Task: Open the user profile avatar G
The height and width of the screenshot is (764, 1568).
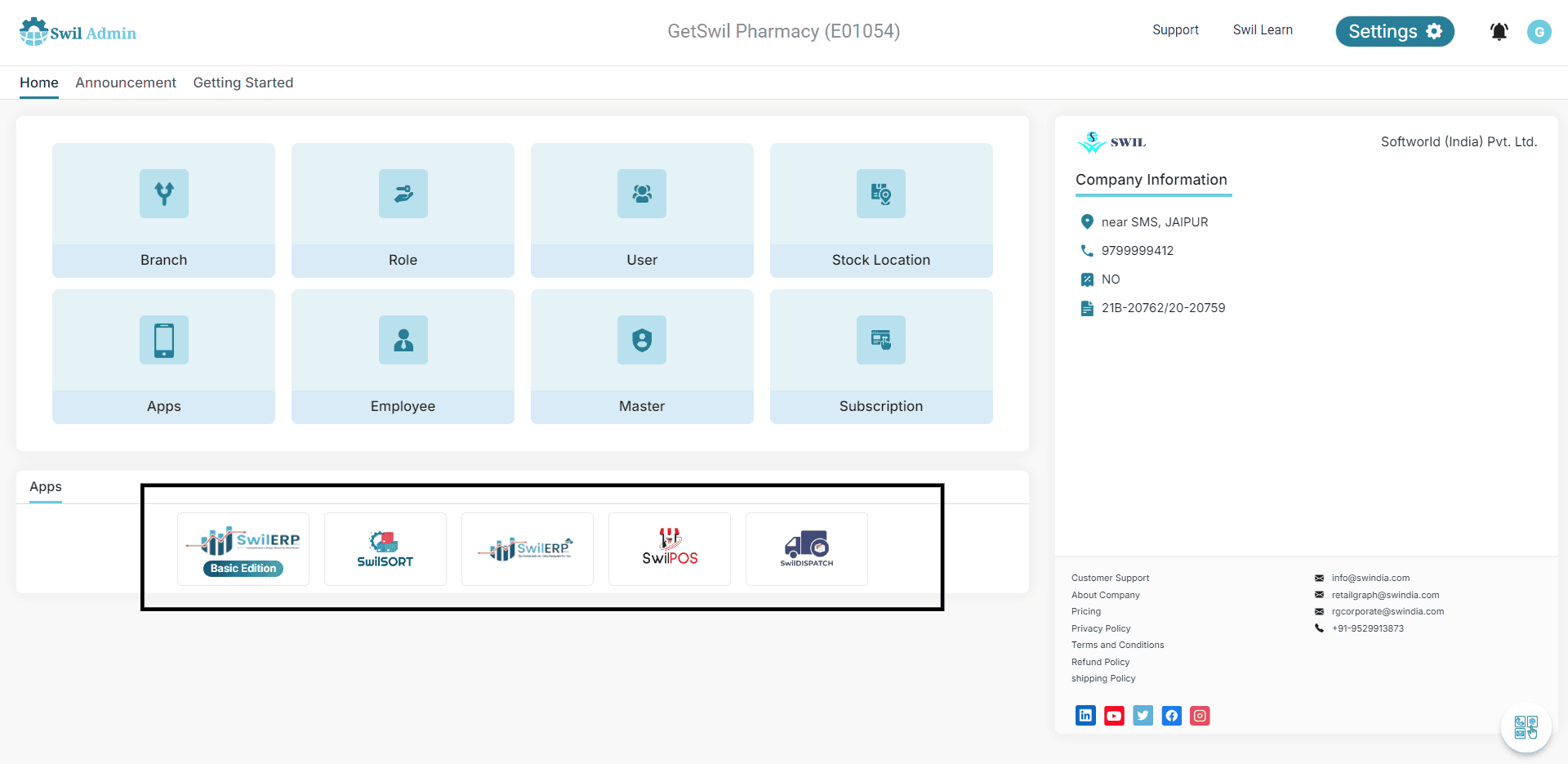Action: [x=1539, y=32]
